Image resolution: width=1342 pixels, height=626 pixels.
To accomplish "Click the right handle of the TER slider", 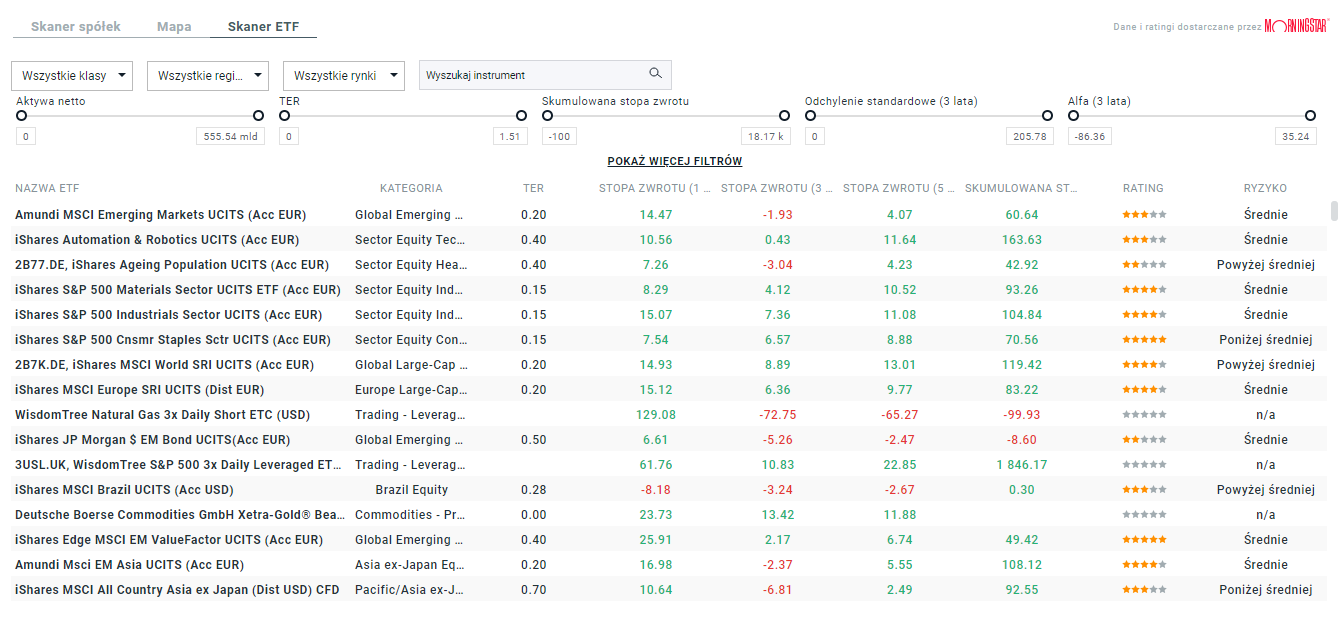I will pos(521,116).
